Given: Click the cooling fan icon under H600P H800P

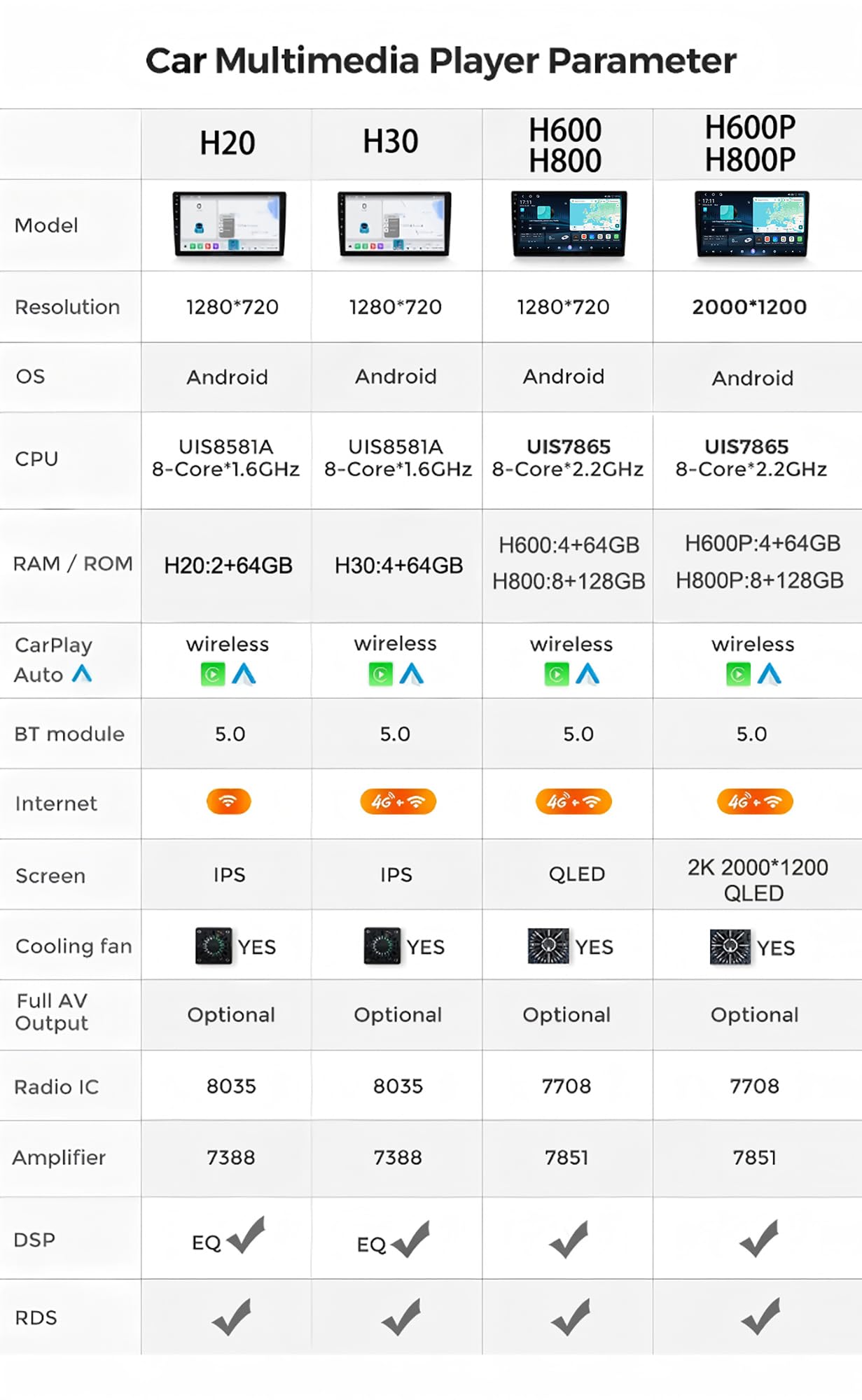Looking at the screenshot, I should tap(730, 947).
